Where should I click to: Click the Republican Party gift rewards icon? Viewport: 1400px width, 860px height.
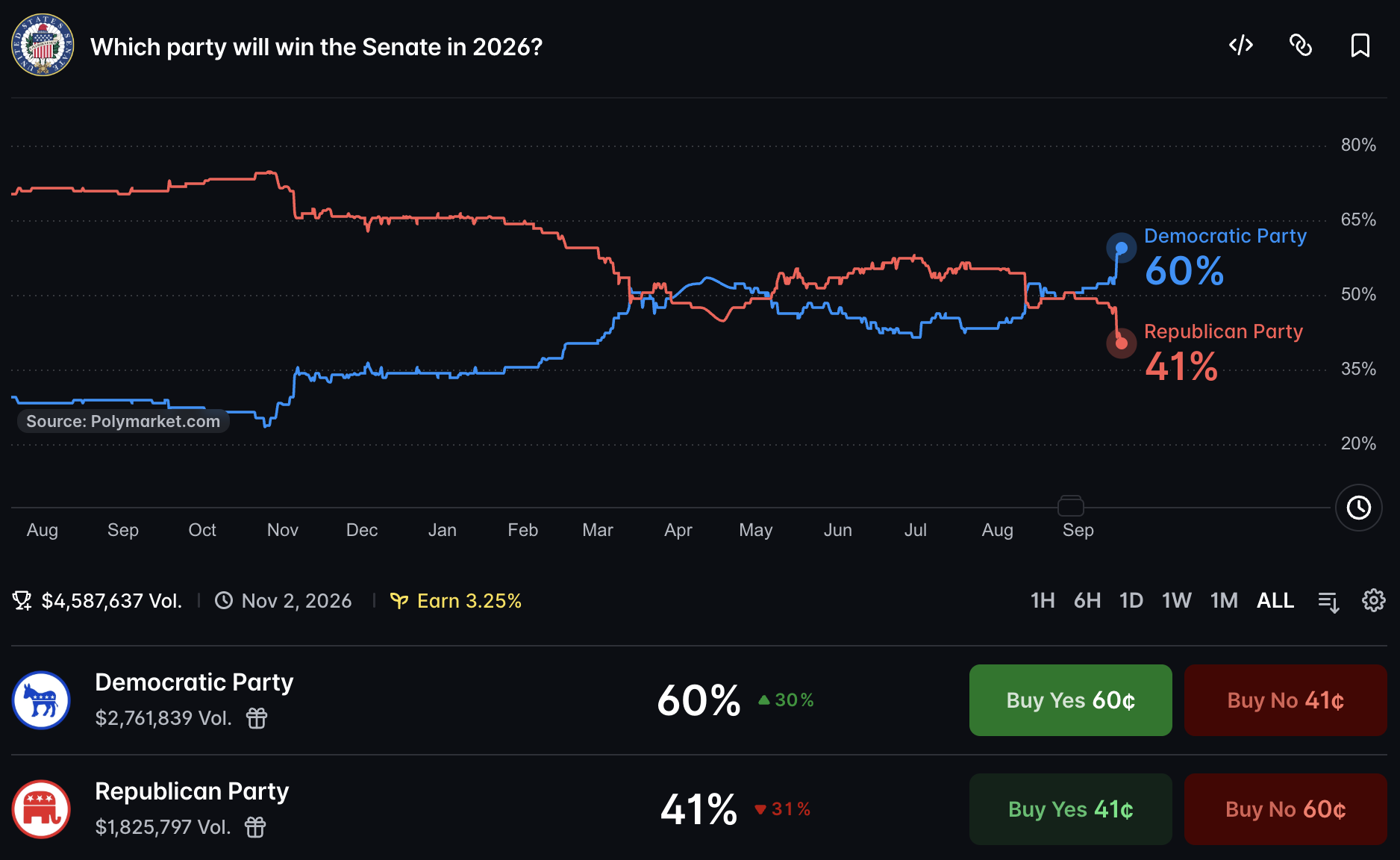pyautogui.click(x=255, y=827)
